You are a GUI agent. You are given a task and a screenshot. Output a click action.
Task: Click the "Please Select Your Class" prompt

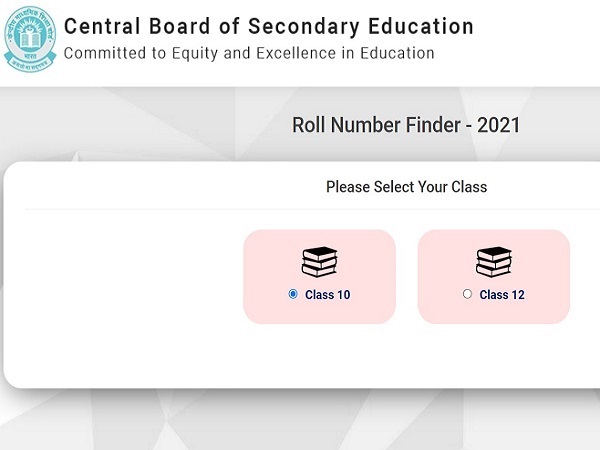406,187
